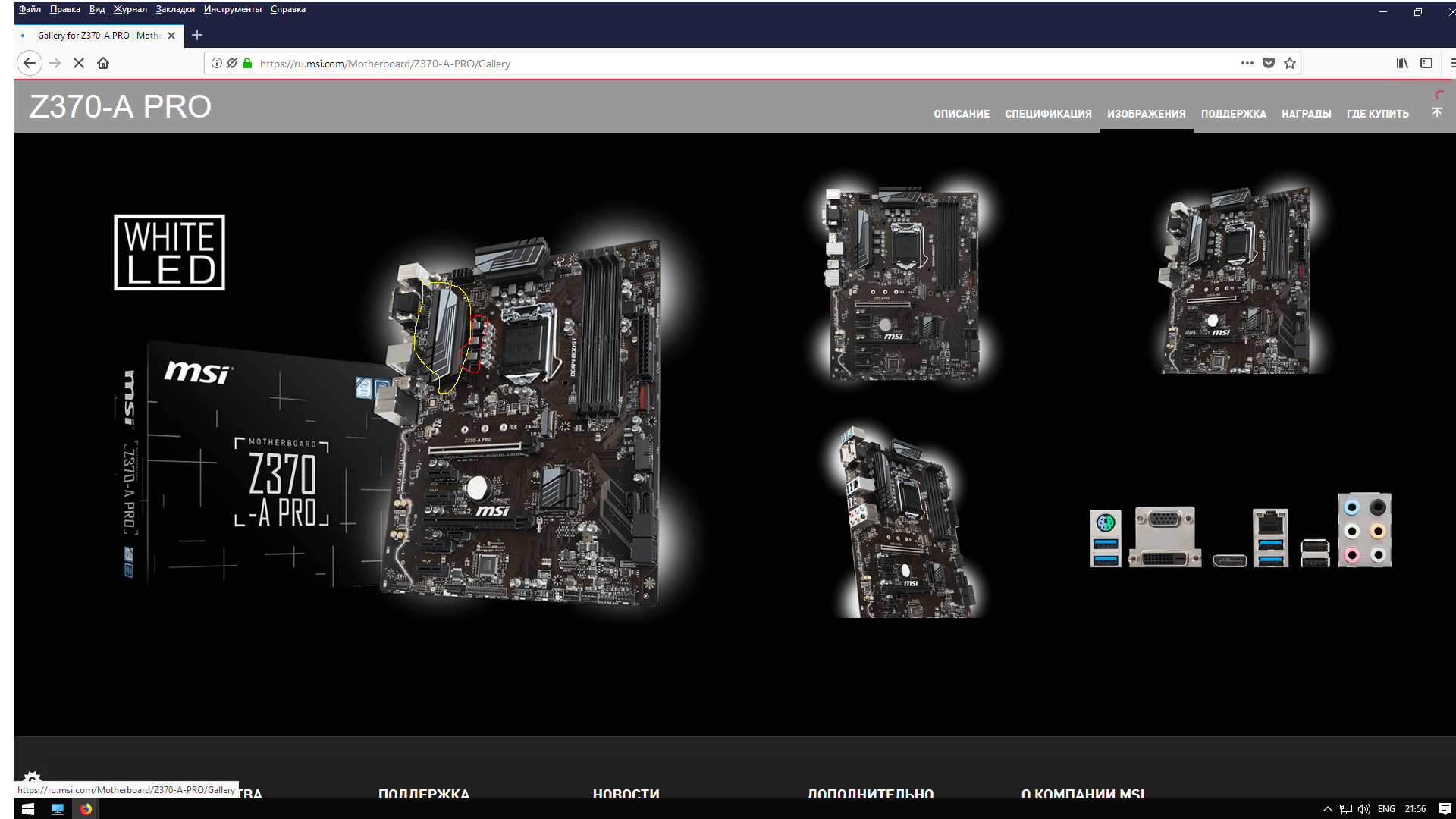This screenshot has width=1456, height=819.
Task: Click the address bar URL field
Action: pyautogui.click(x=682, y=64)
